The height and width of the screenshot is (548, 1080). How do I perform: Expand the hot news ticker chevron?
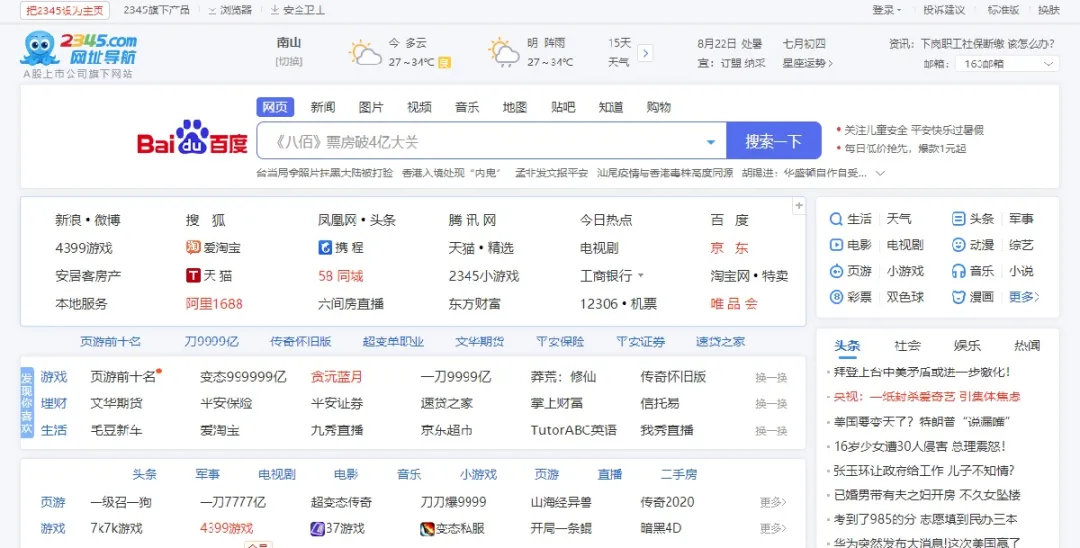(880, 173)
